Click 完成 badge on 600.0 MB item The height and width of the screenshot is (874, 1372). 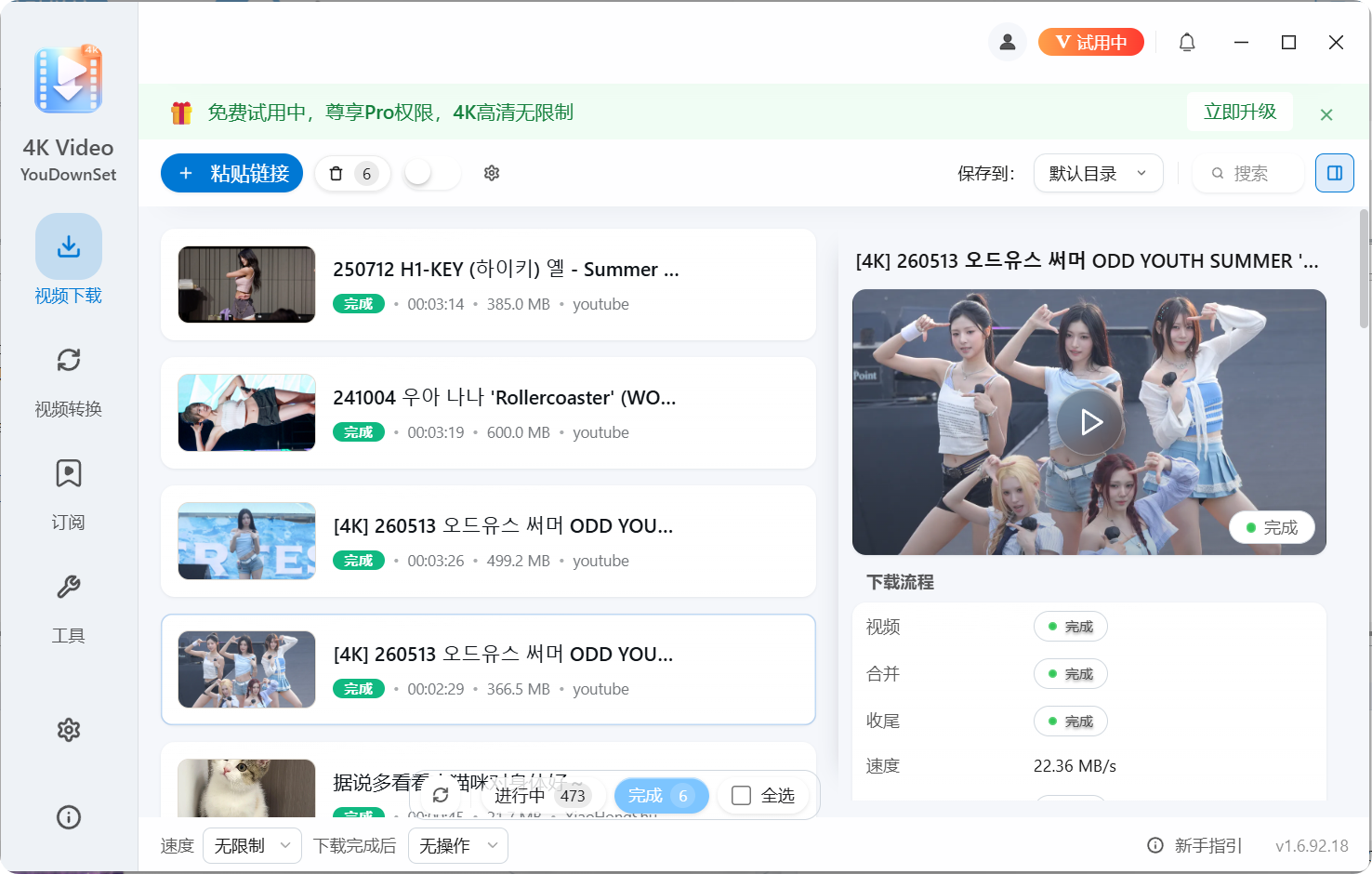click(359, 432)
